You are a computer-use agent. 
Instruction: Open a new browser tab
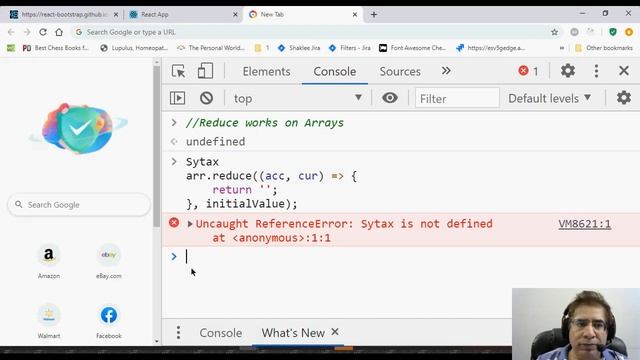(373, 14)
